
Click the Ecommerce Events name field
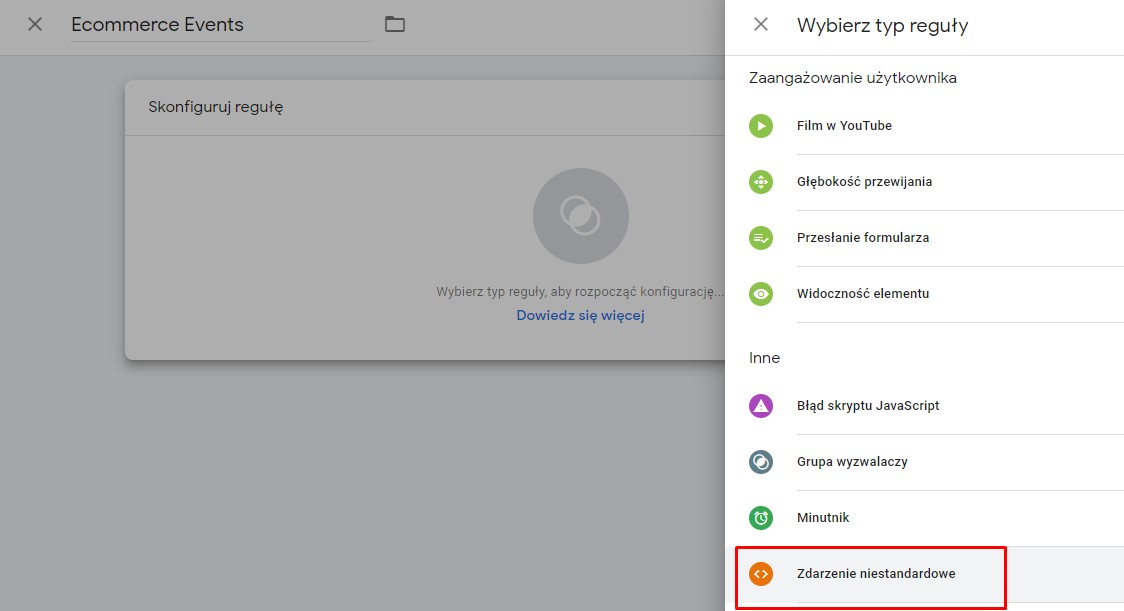[220, 25]
